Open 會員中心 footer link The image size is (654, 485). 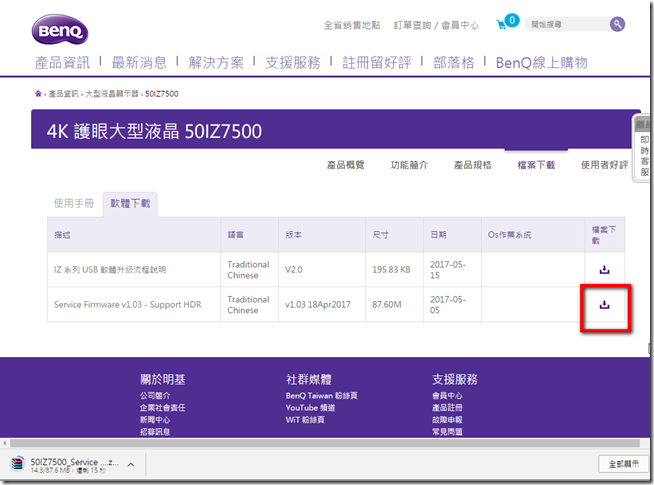[x=447, y=395]
